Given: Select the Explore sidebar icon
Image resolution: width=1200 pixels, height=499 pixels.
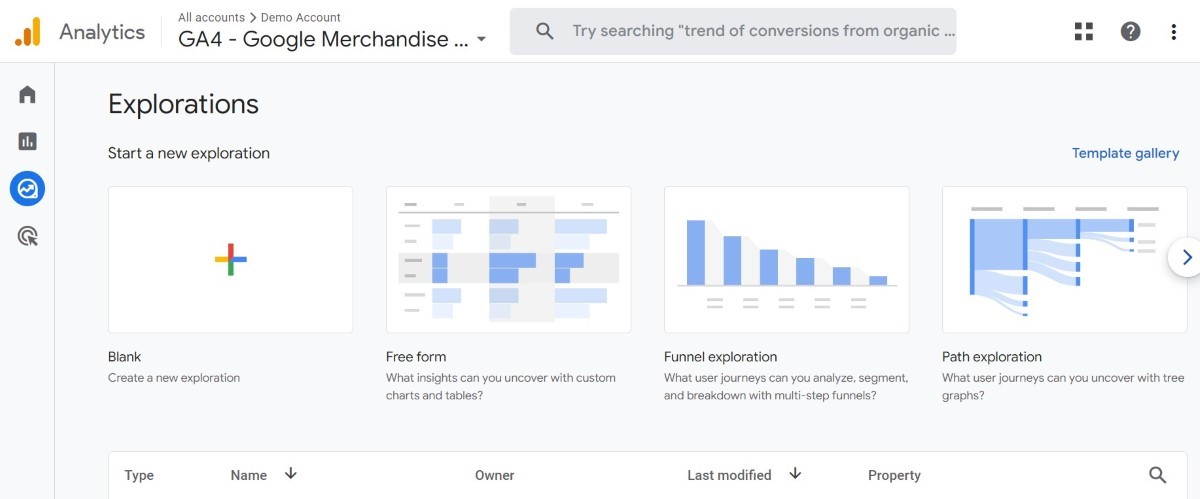Looking at the screenshot, I should (27, 188).
